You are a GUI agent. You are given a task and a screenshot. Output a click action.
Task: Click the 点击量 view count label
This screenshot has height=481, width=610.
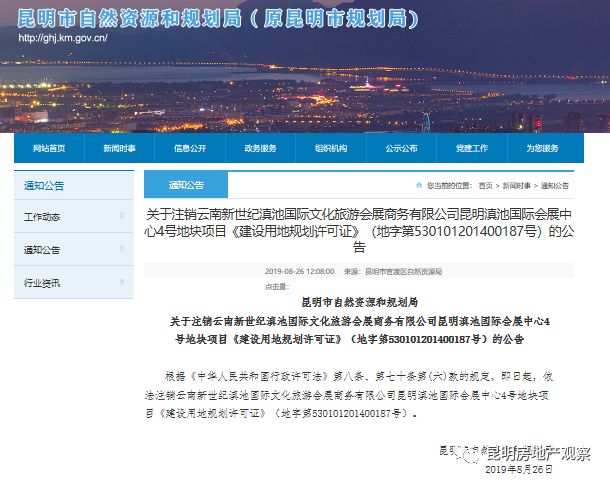coord(277,287)
